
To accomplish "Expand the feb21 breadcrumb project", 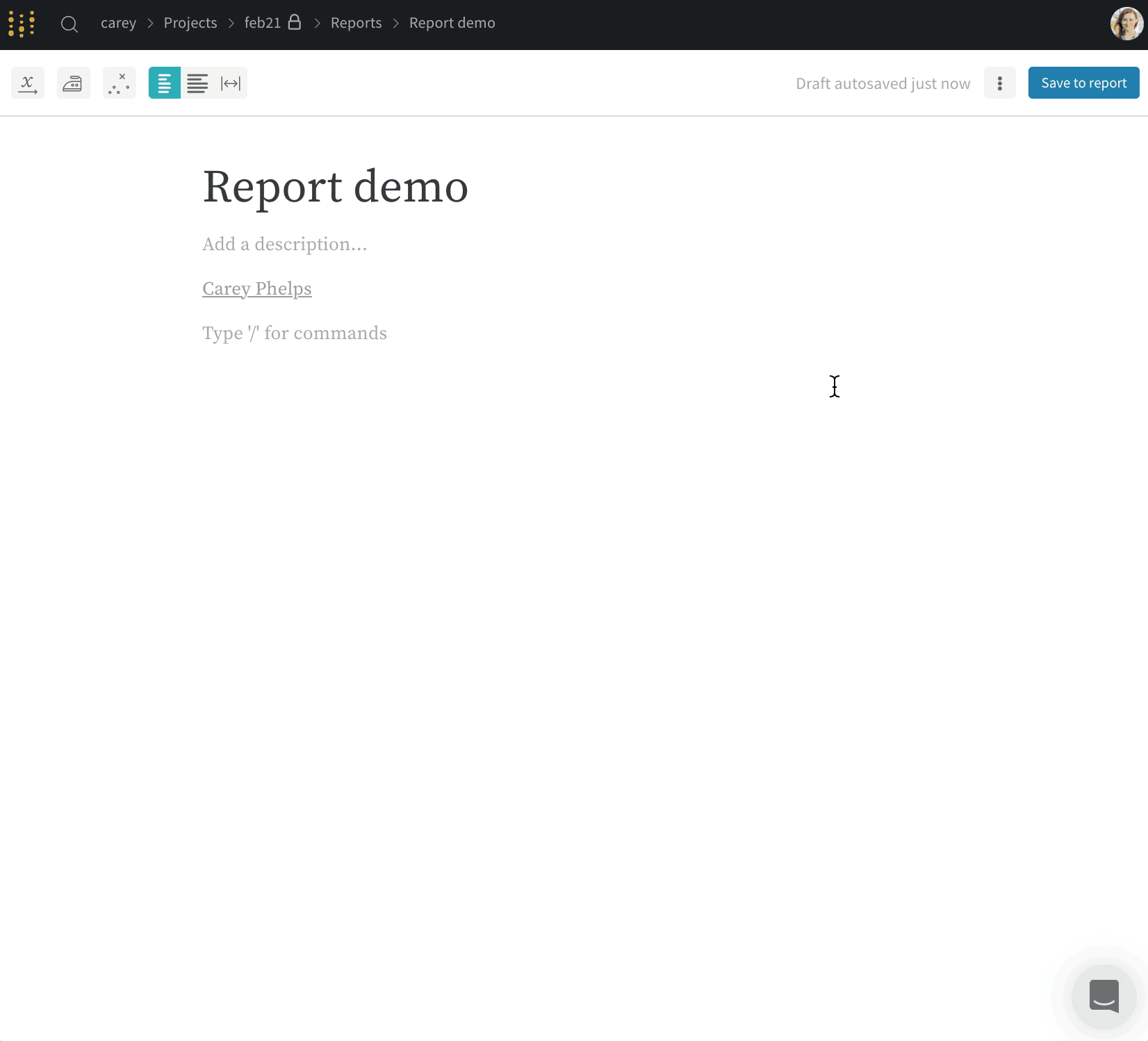I will pos(261,23).
